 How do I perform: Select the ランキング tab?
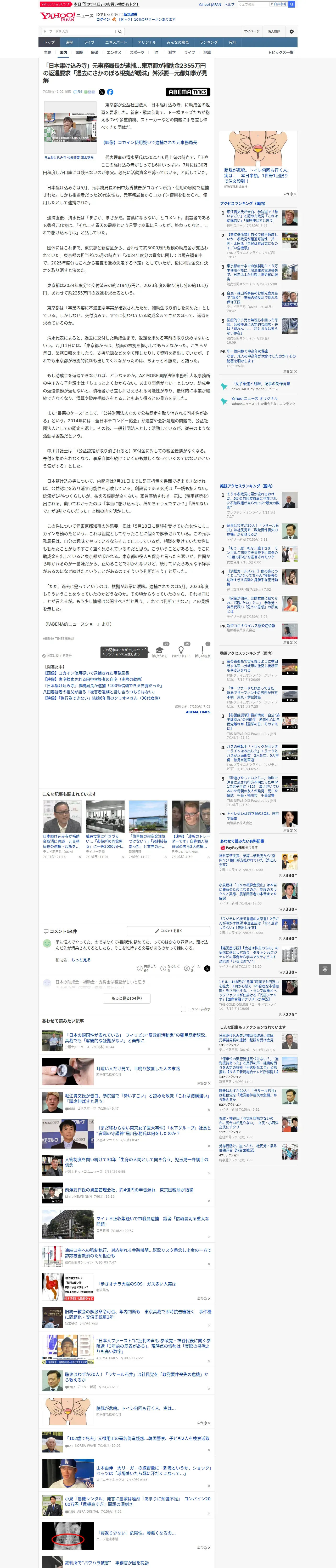(x=209, y=43)
